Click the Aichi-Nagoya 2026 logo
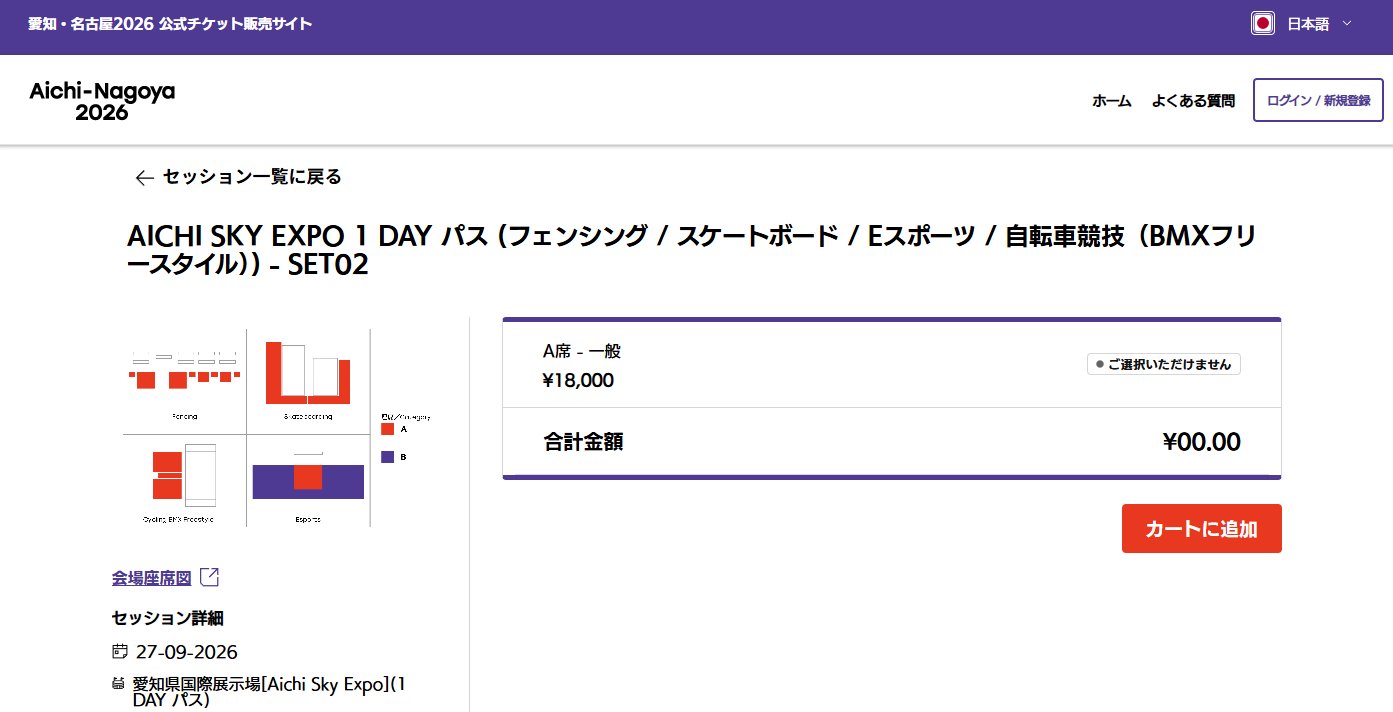Image resolution: width=1393 pixels, height=712 pixels. click(102, 101)
